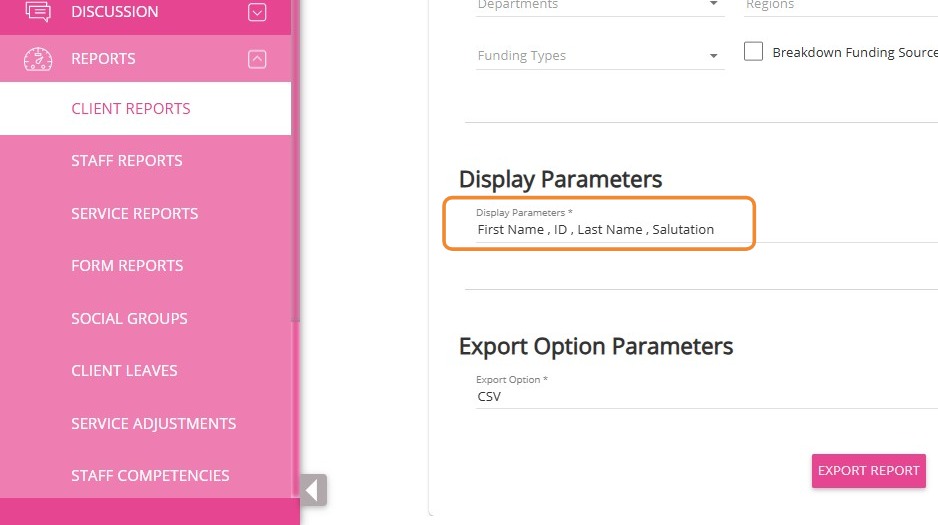Click the Discussion chat bubble icon
938x525 pixels.
point(38,12)
